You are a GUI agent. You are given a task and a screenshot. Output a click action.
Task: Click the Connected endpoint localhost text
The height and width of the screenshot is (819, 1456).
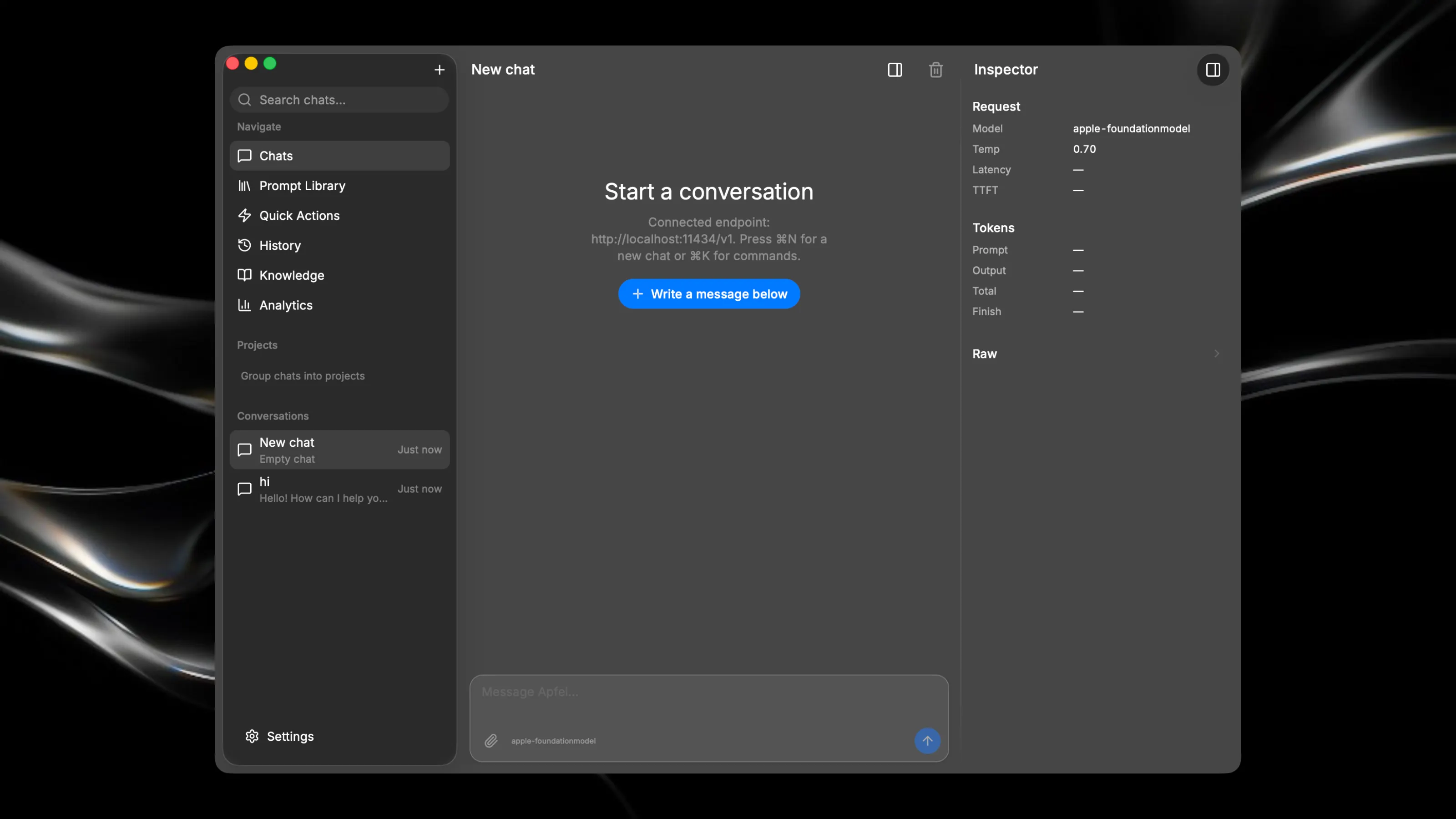[x=709, y=239]
